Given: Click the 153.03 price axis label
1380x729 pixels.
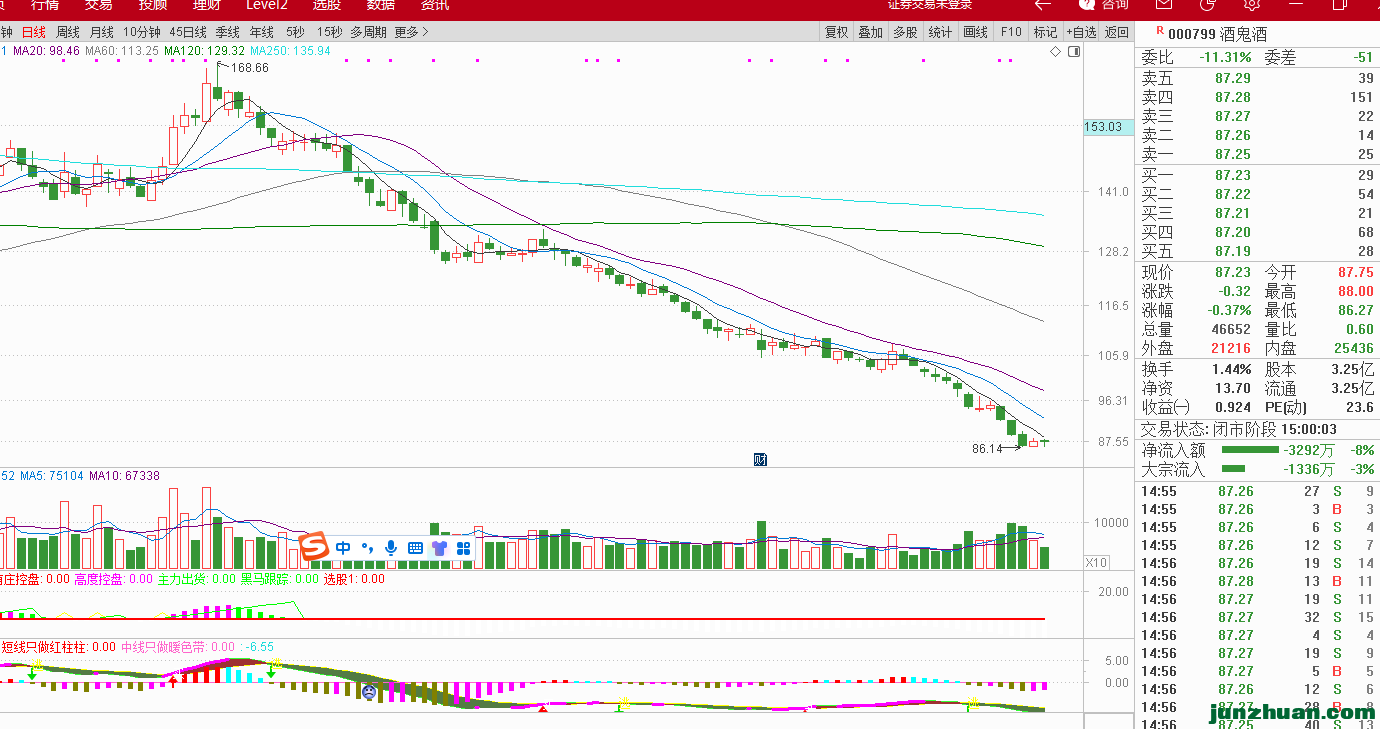Looking at the screenshot, I should 1109,127.
